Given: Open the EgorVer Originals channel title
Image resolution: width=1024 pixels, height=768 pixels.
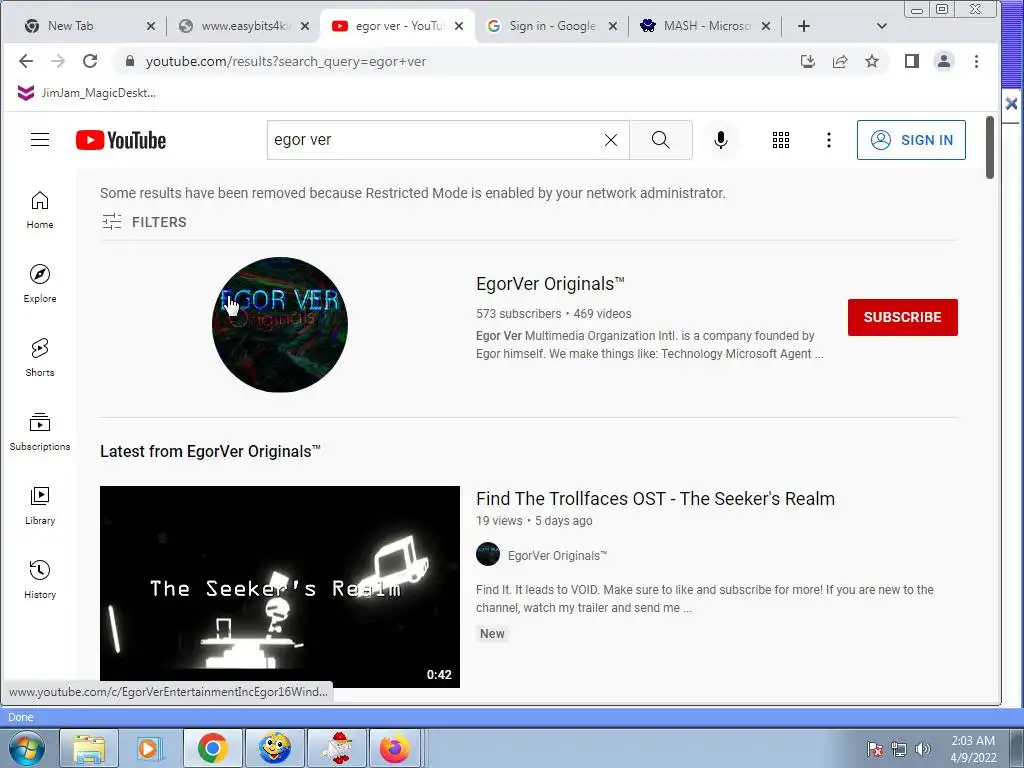Looking at the screenshot, I should (x=550, y=284).
